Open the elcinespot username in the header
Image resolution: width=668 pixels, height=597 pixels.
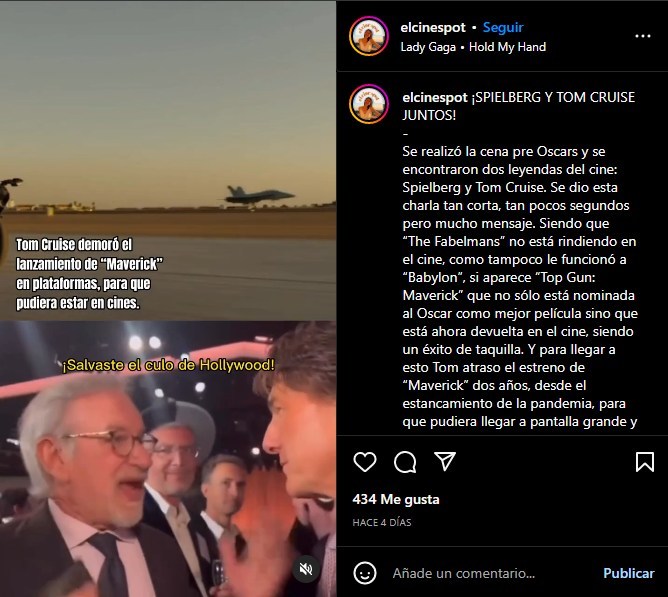pos(433,27)
